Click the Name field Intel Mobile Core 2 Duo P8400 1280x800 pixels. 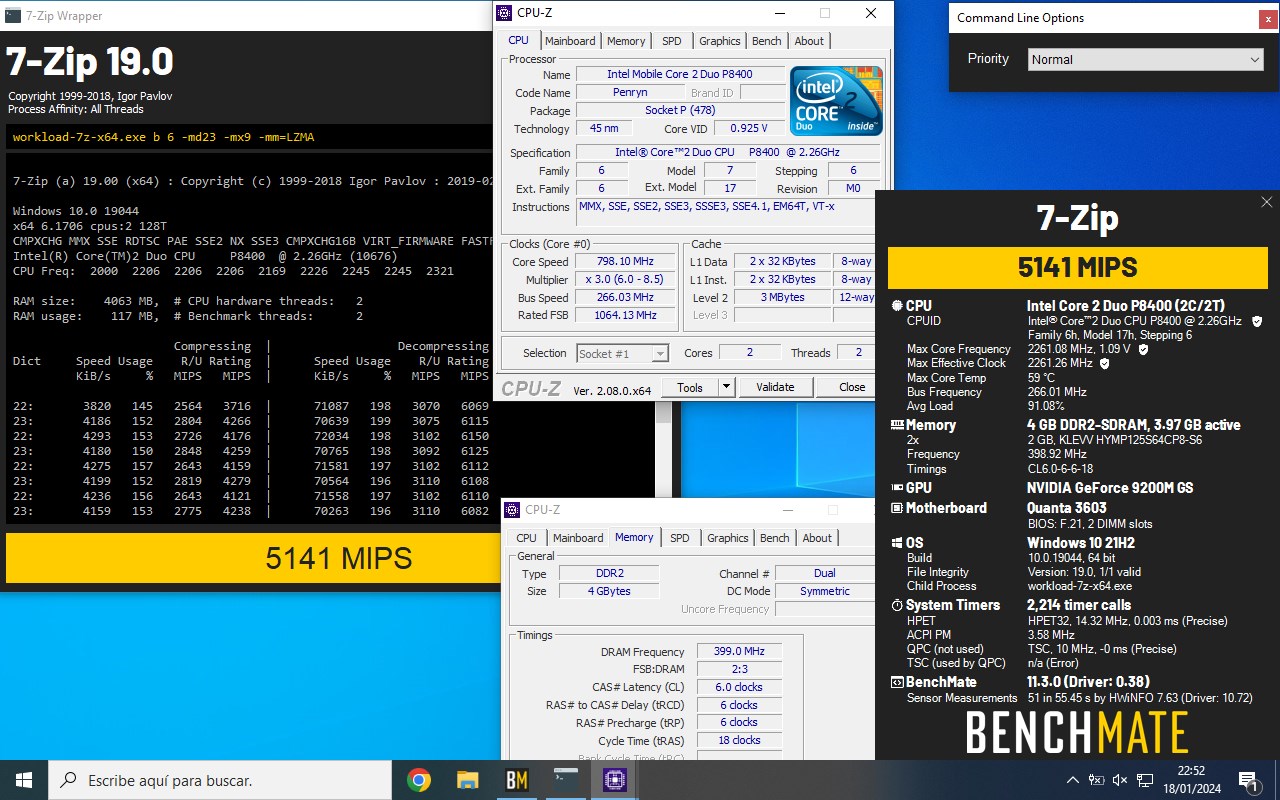[680, 74]
